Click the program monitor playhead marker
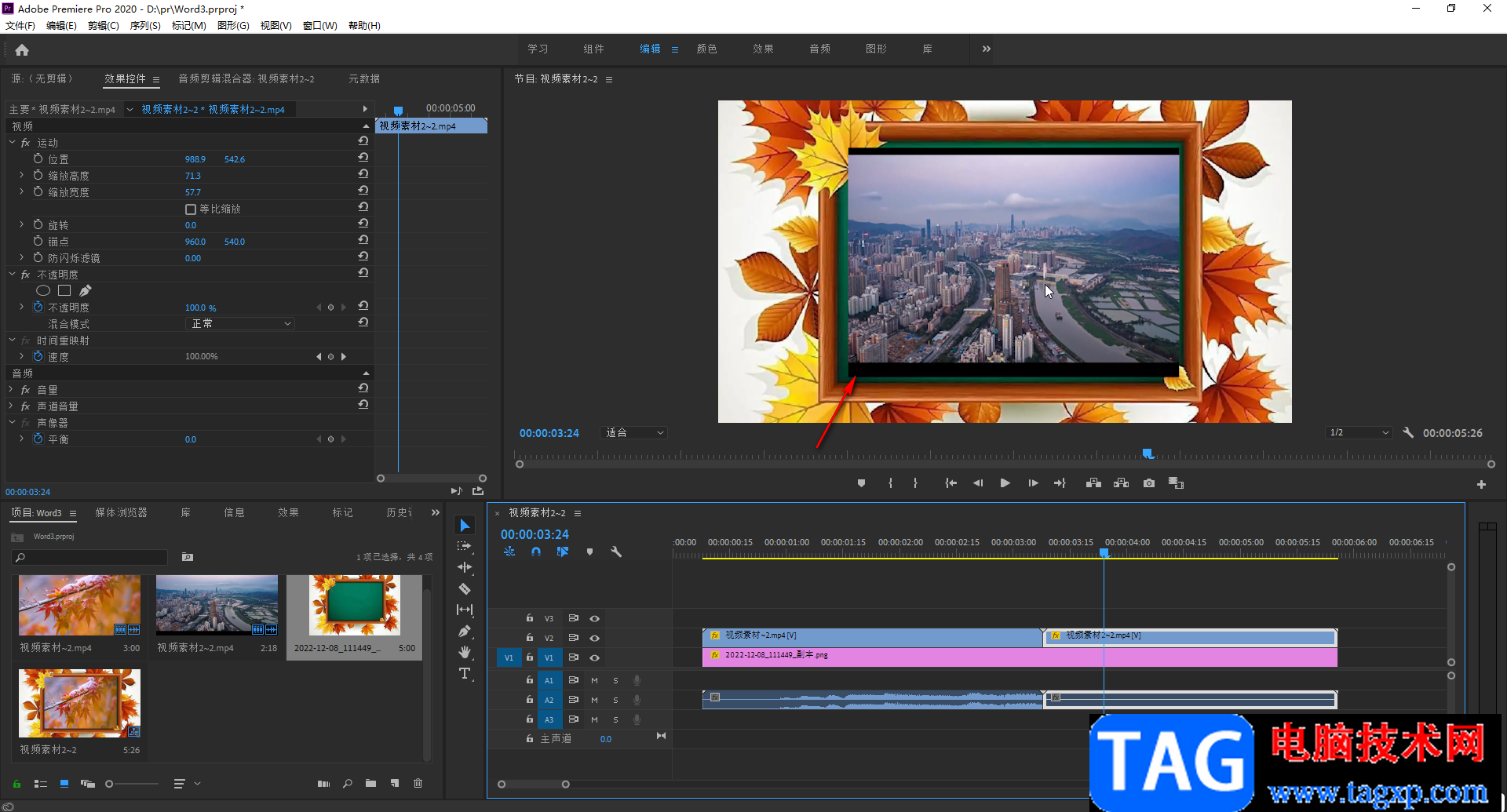Screen dimensions: 1507x812 click(1148, 453)
